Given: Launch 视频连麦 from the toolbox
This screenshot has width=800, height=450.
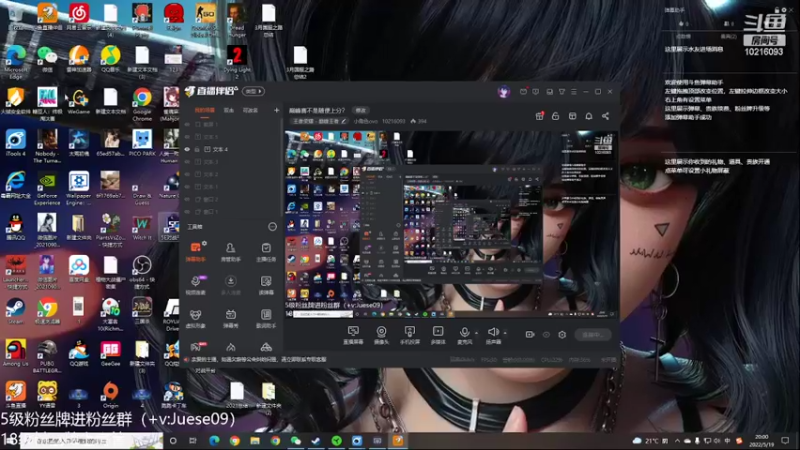Looking at the screenshot, I should pos(195,285).
